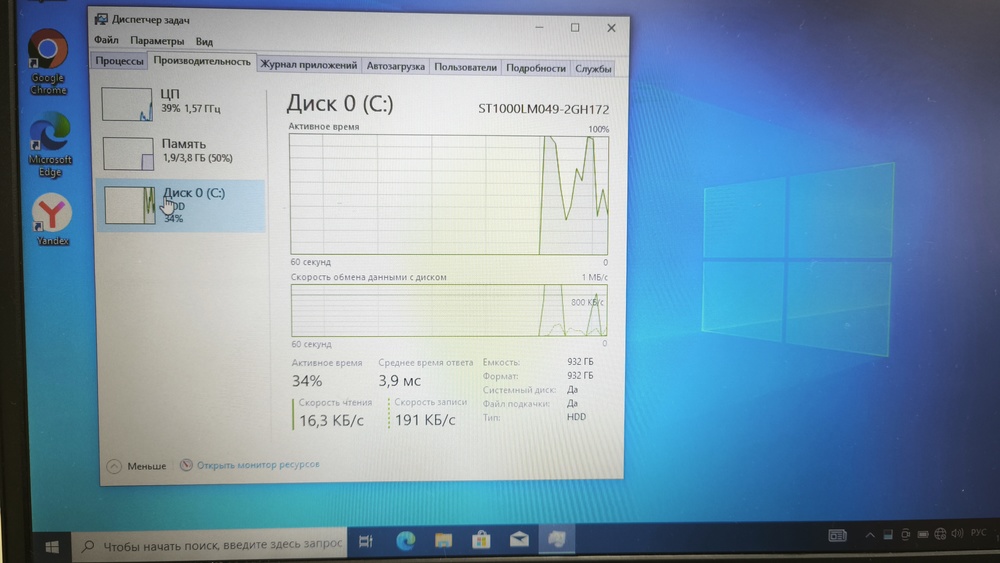Click the 1 МБ/с scale label
Screen dimensions: 1000x563
click(594, 277)
